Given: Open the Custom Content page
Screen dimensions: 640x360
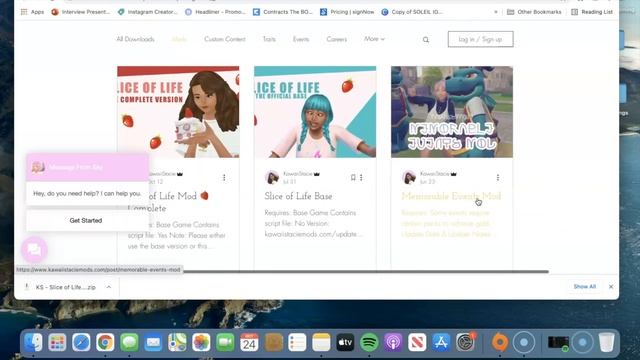Looking at the screenshot, I should click(x=225, y=39).
